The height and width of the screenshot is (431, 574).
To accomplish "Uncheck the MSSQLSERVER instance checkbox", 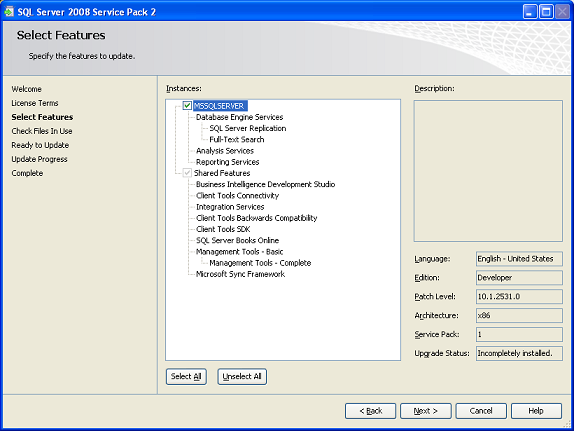I will coord(187,106).
